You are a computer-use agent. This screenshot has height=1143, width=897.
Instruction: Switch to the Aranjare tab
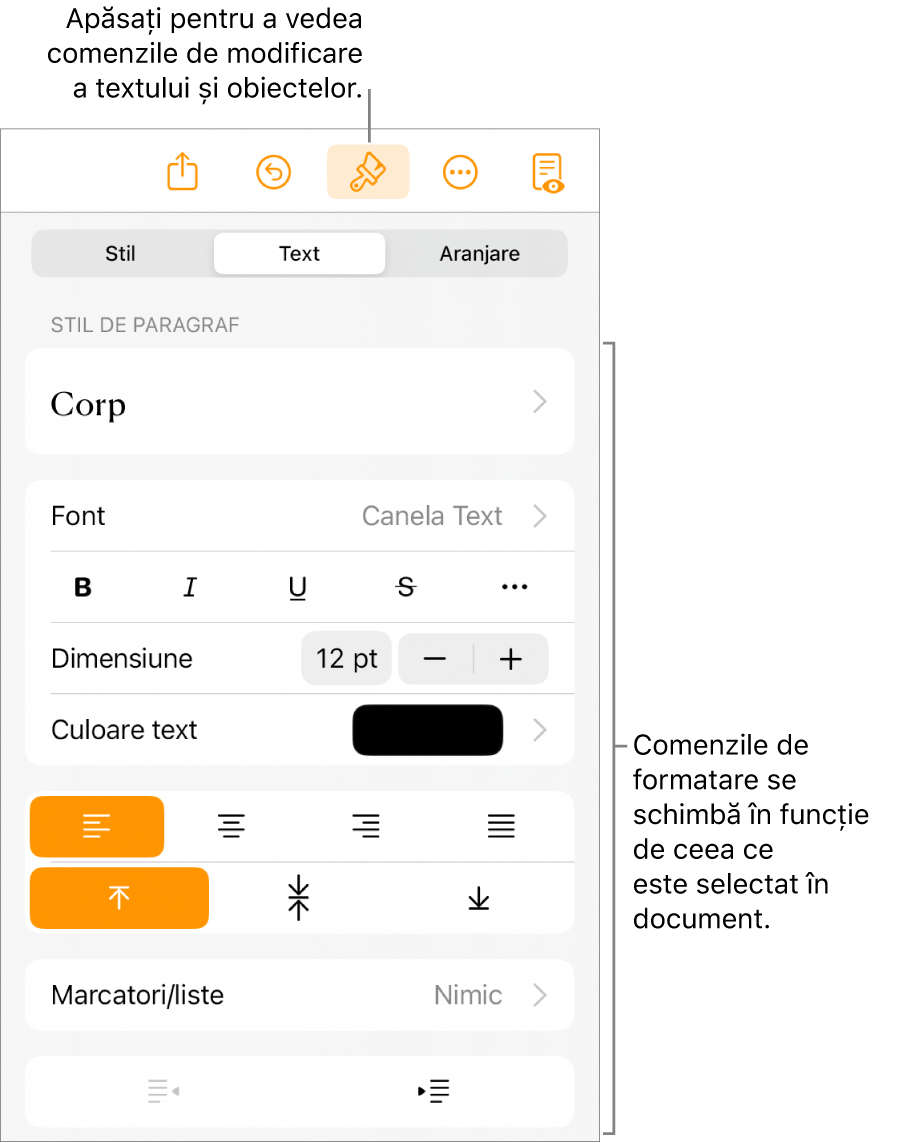pos(479,254)
